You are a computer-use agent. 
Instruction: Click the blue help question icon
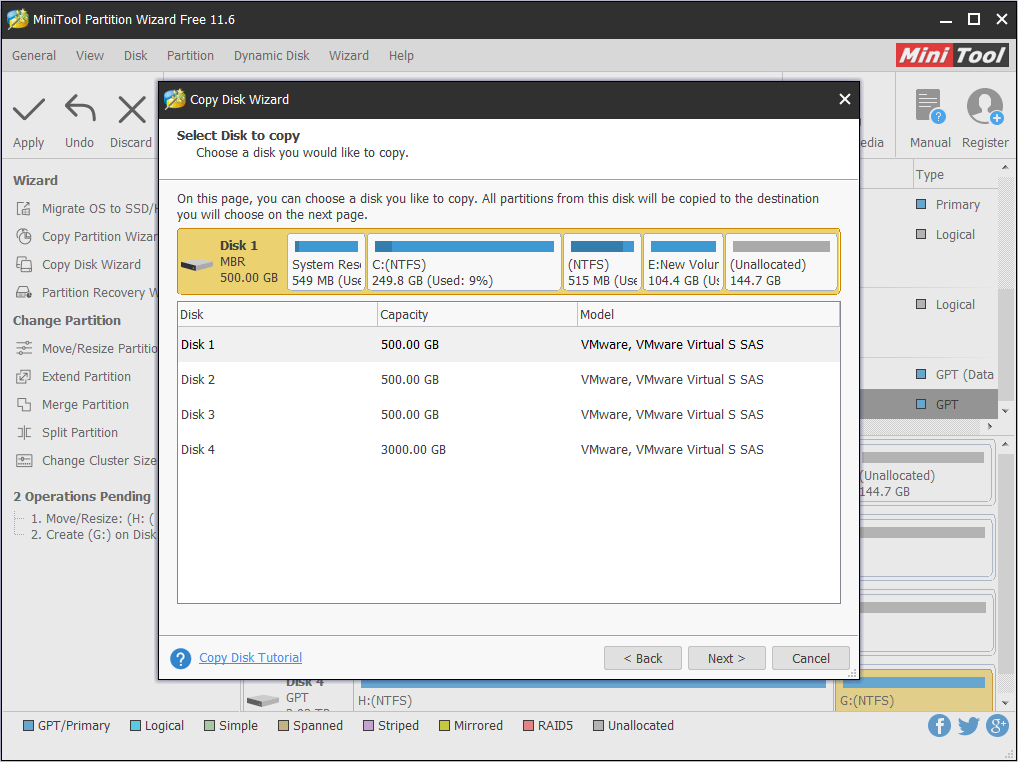click(180, 658)
